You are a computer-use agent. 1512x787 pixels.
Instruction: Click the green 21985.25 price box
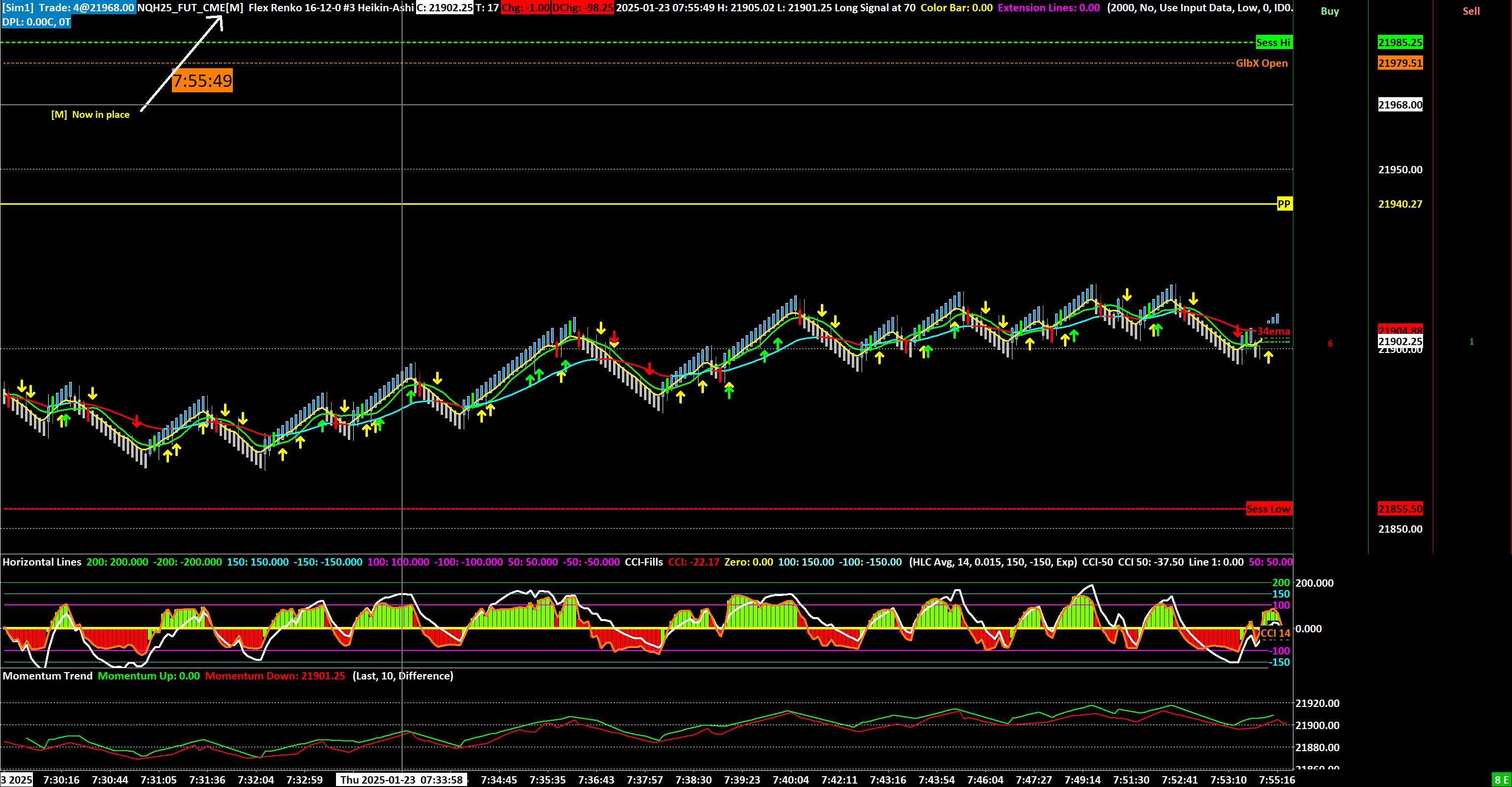point(1400,42)
